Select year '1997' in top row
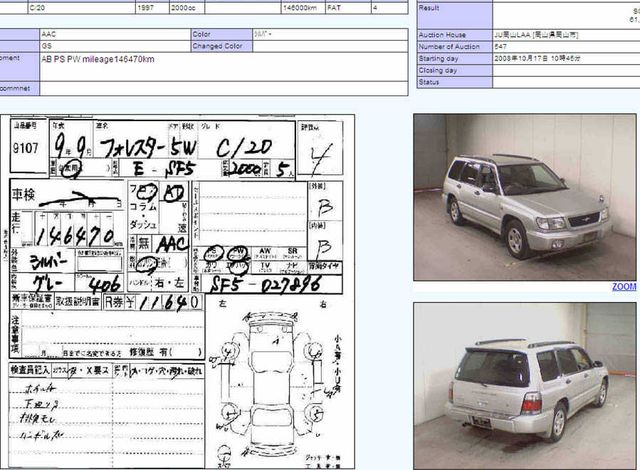The image size is (640, 470). (152, 8)
